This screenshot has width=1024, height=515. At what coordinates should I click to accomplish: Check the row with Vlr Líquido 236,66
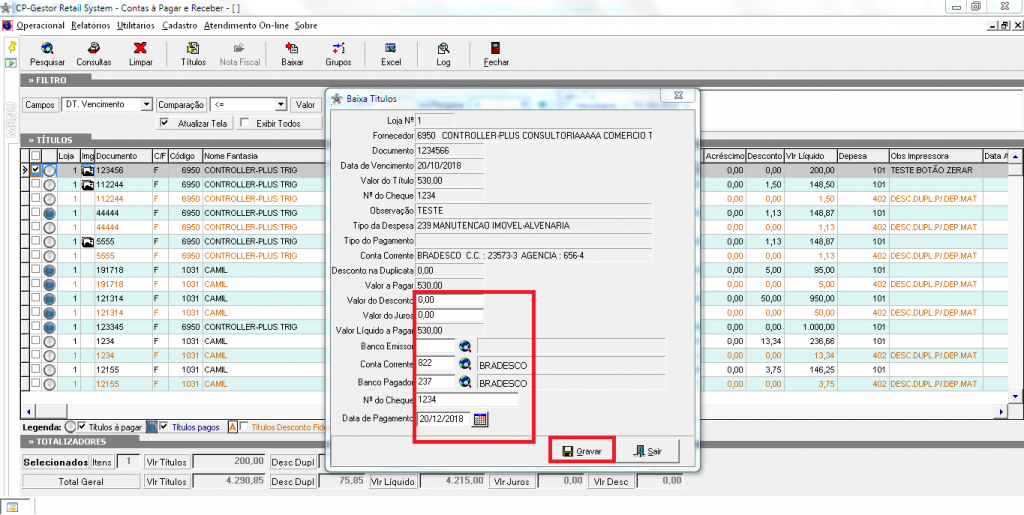(36, 341)
